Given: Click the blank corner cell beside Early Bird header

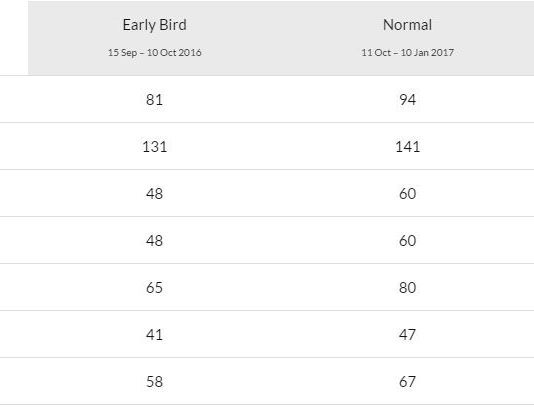Looking at the screenshot, I should (x=14, y=37).
